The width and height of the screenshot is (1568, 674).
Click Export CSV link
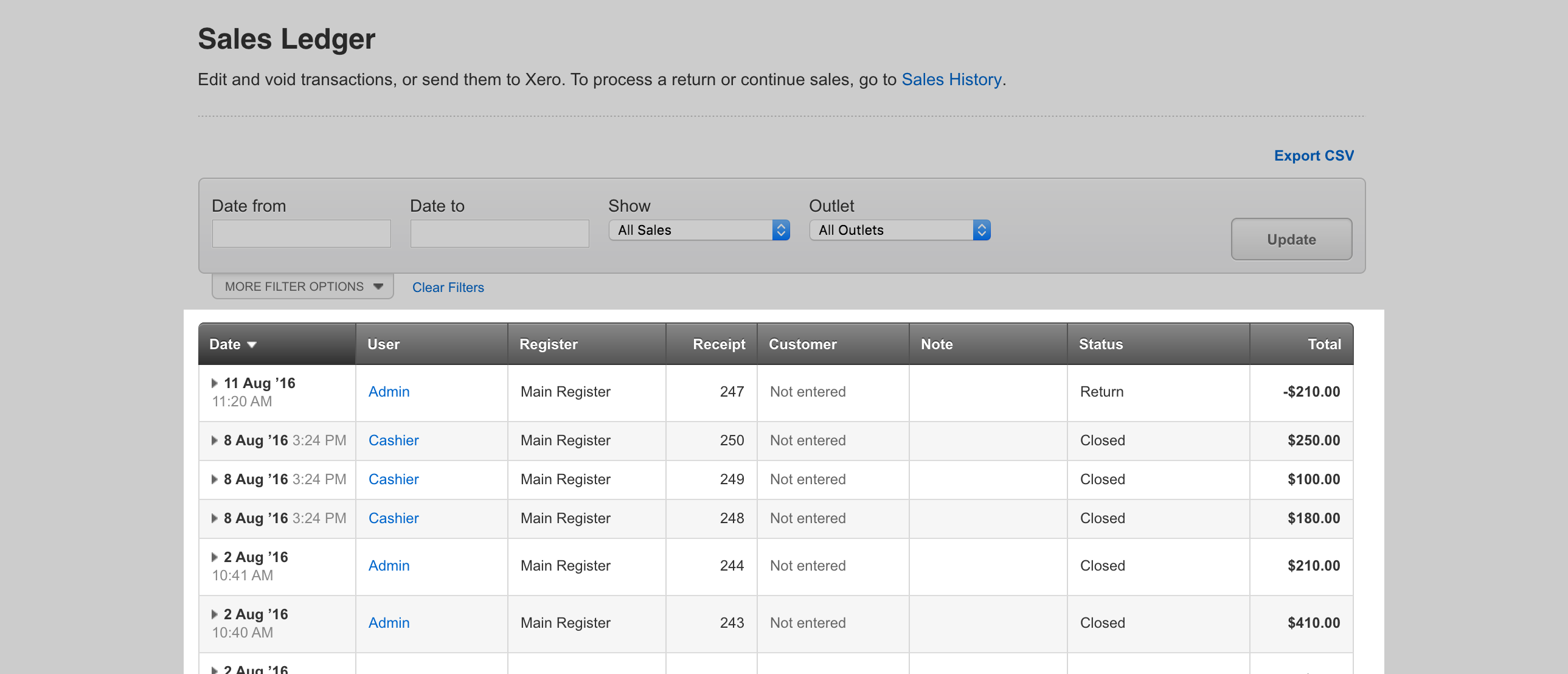click(x=1313, y=155)
